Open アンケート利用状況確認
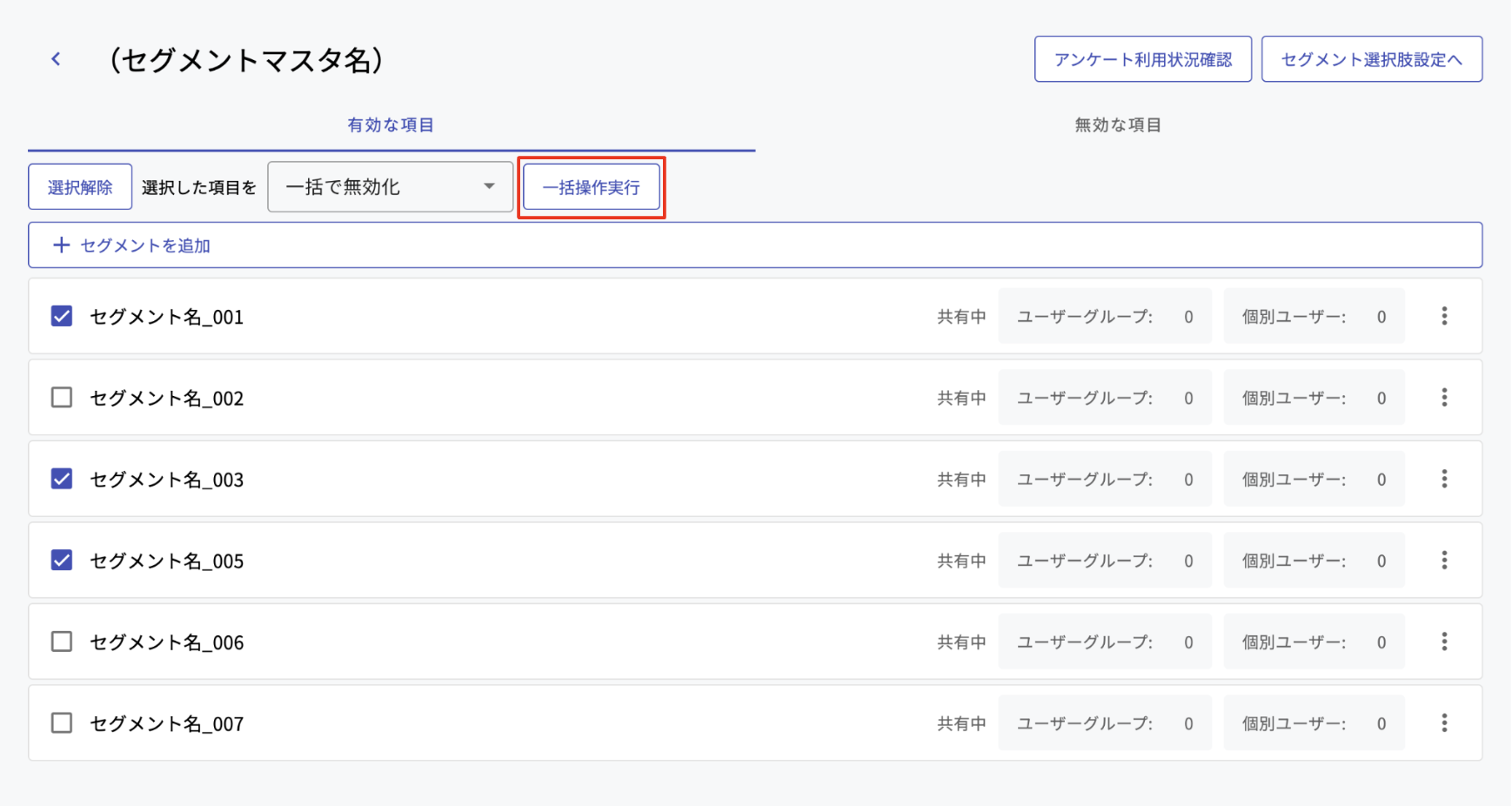The image size is (1512, 806). [1143, 59]
